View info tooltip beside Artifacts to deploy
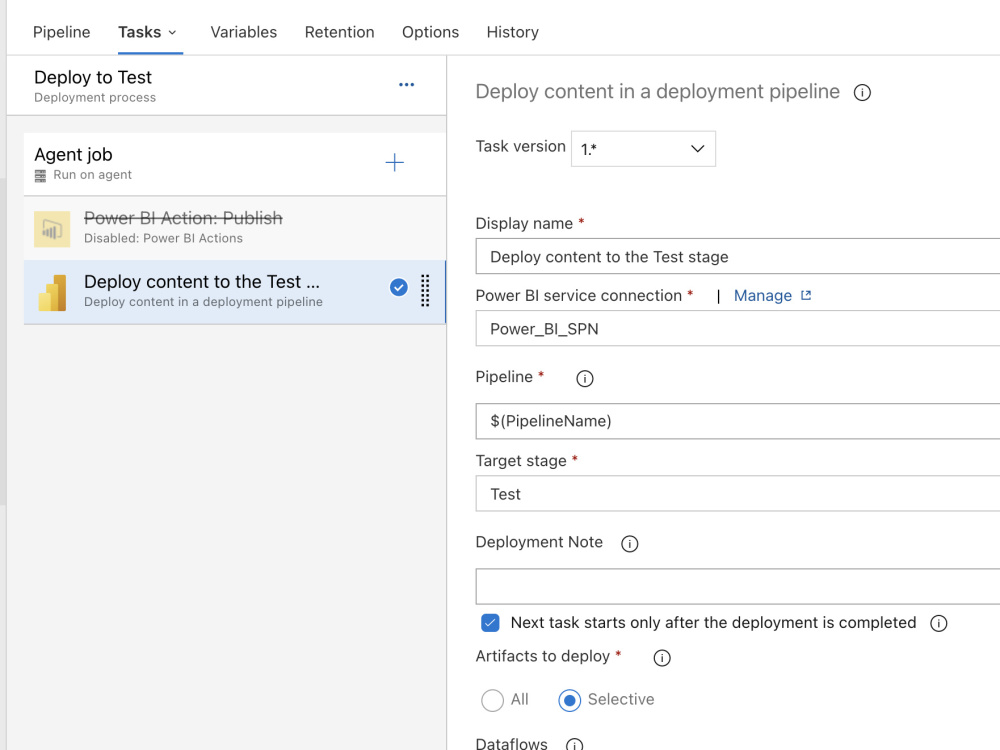The height and width of the screenshot is (750, 1000). (x=661, y=658)
